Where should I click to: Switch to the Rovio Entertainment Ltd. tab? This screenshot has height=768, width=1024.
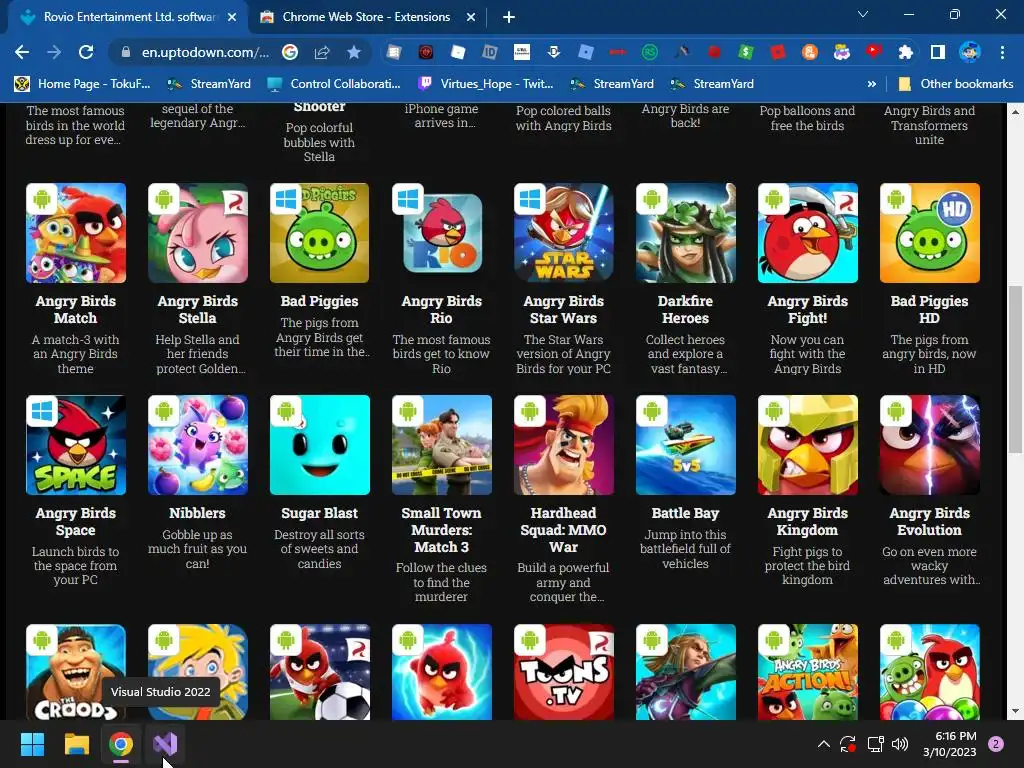[128, 17]
